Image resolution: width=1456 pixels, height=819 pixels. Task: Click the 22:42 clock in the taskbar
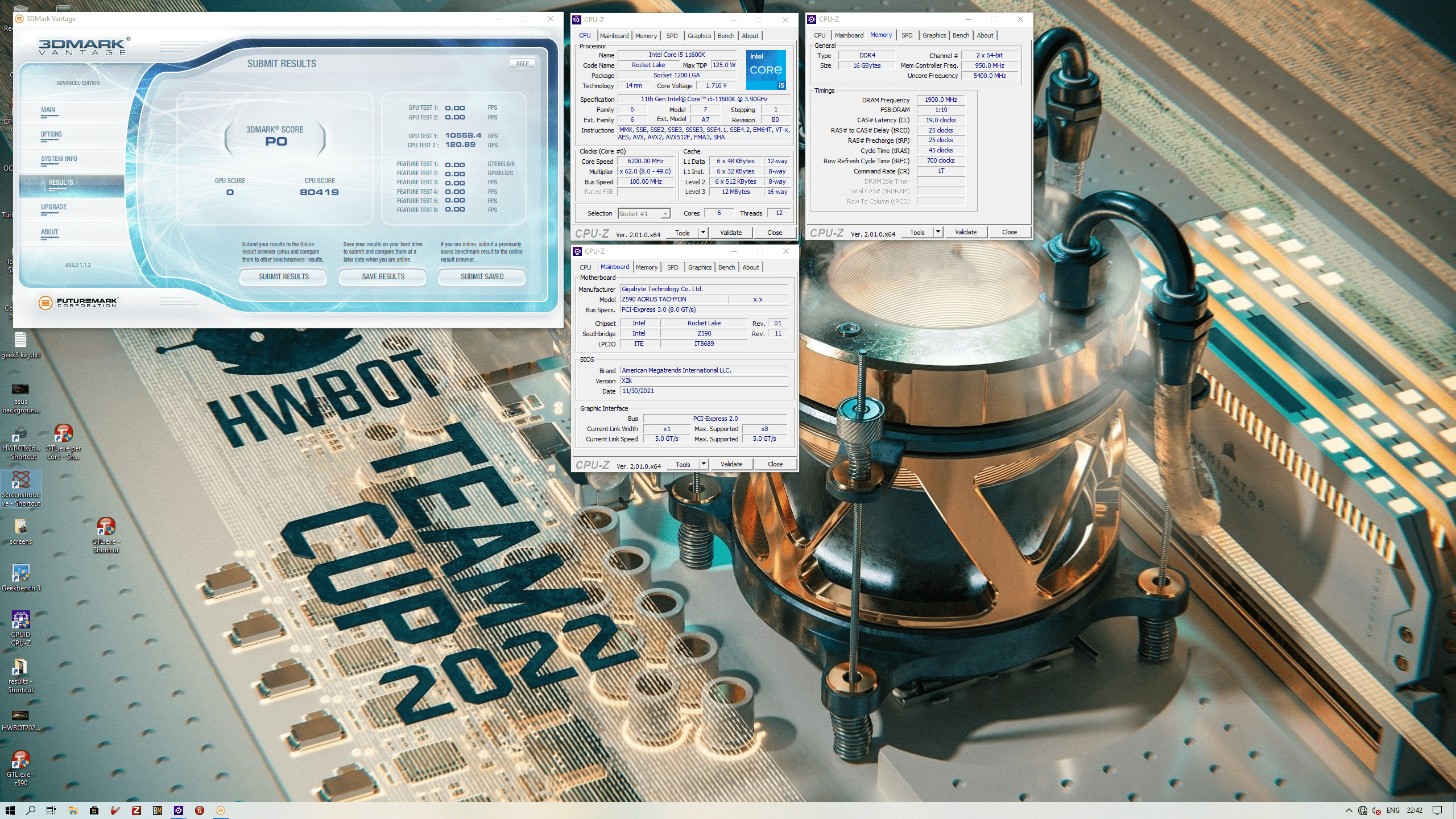coord(1414,810)
